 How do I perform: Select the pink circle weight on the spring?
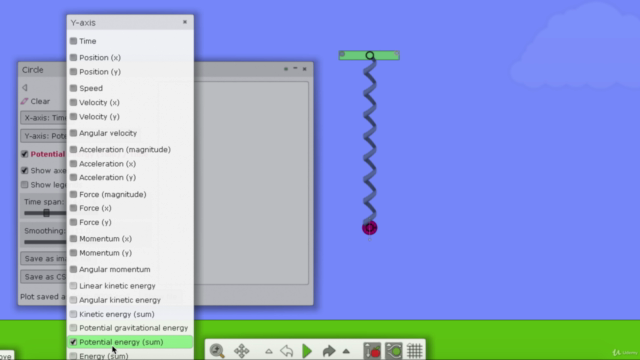point(370,228)
